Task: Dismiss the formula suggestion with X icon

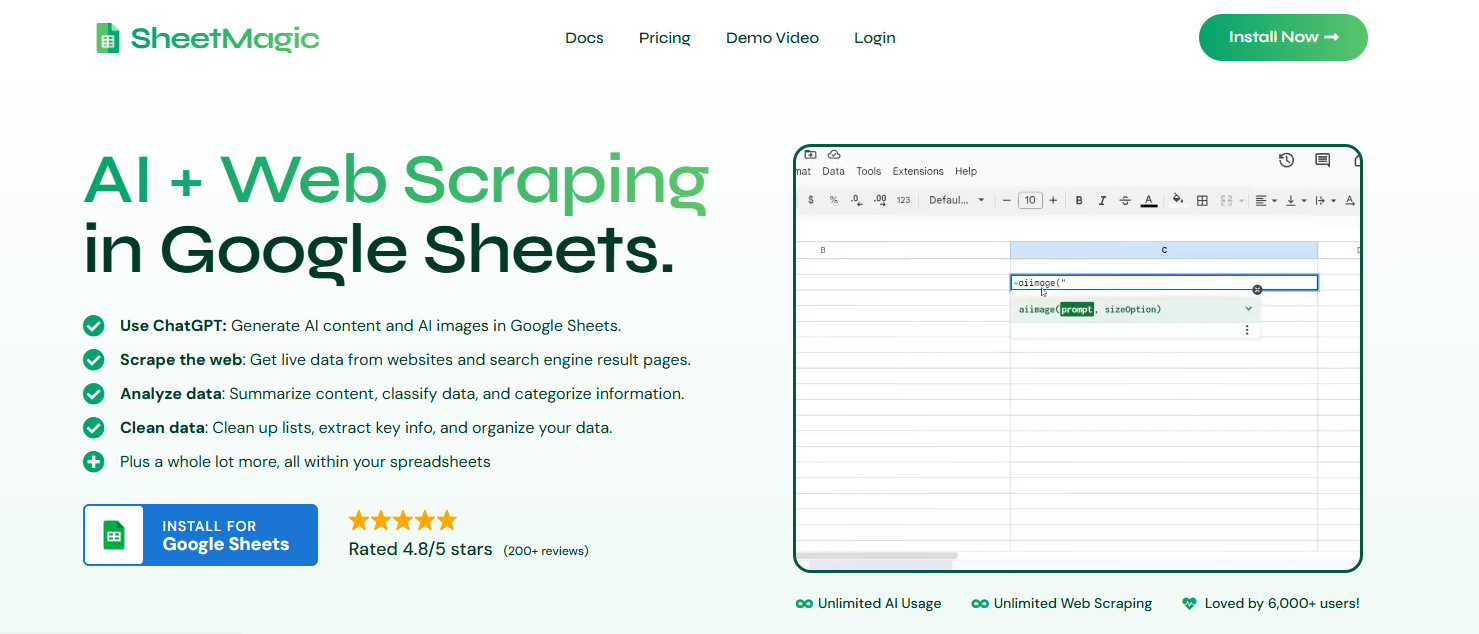Action: click(x=1257, y=290)
